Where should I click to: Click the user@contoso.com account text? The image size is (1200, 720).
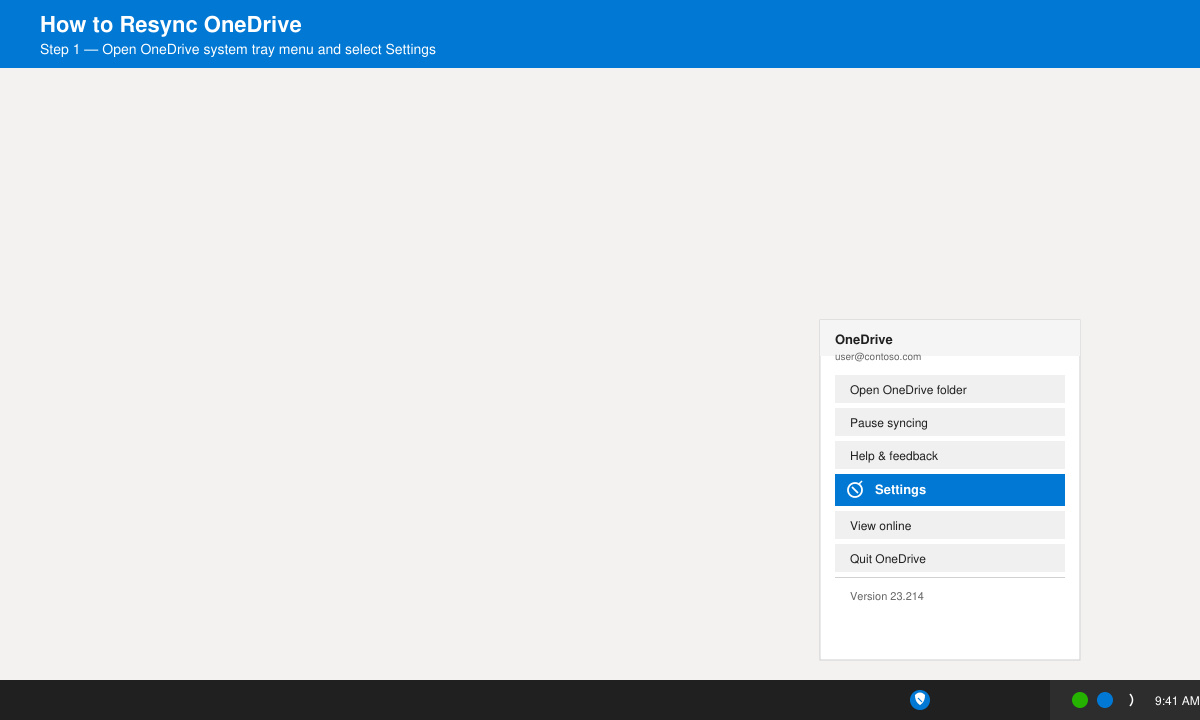pyautogui.click(x=878, y=357)
